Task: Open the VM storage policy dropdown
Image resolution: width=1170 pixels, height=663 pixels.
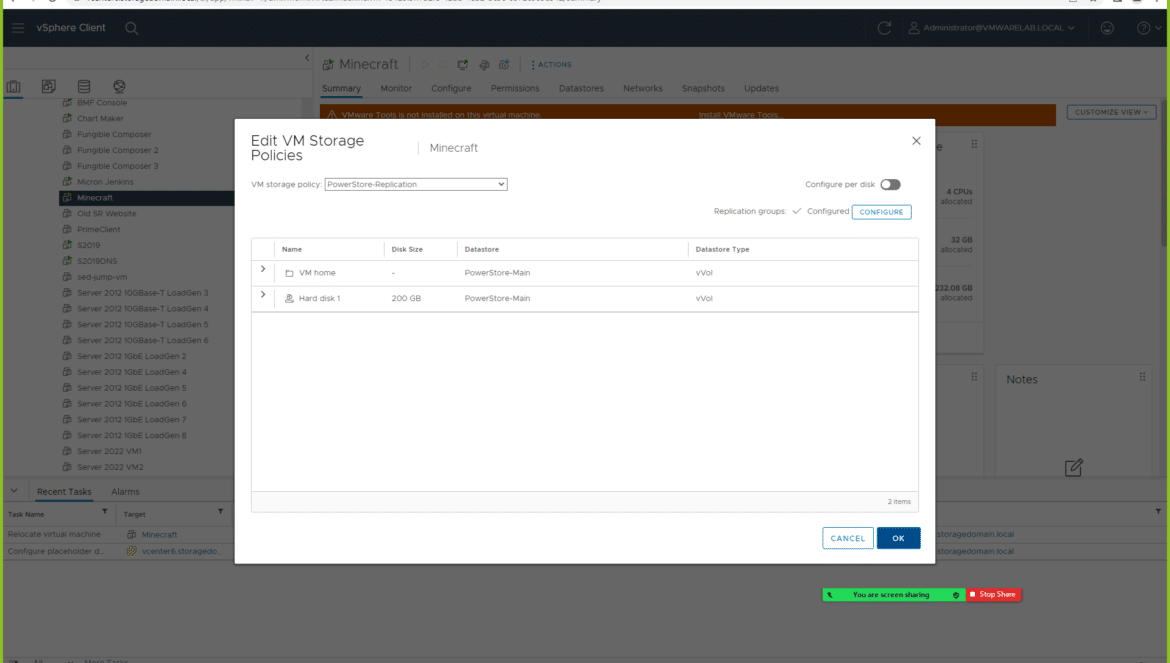Action: pyautogui.click(x=416, y=184)
